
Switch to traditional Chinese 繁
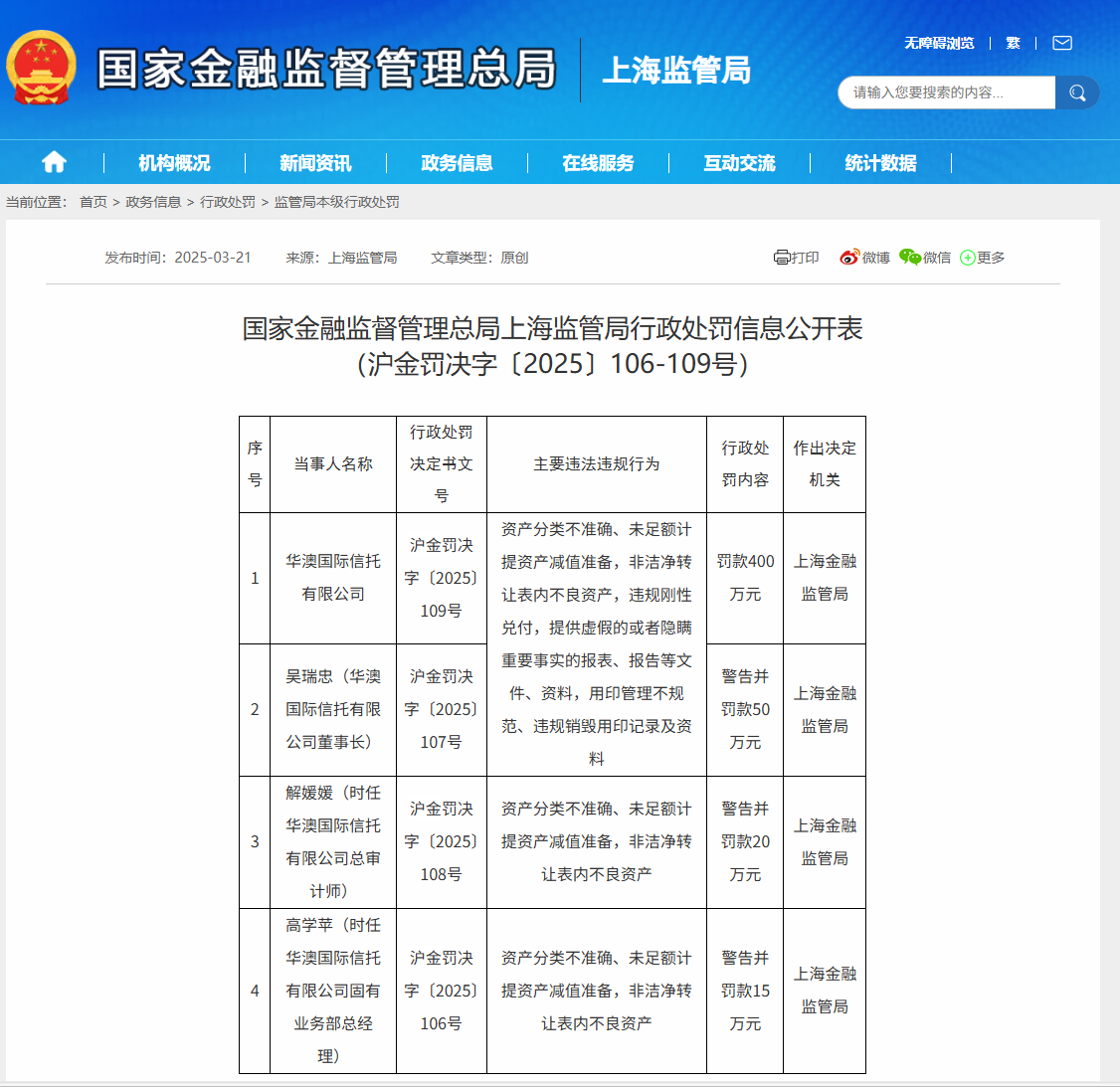click(x=1013, y=43)
